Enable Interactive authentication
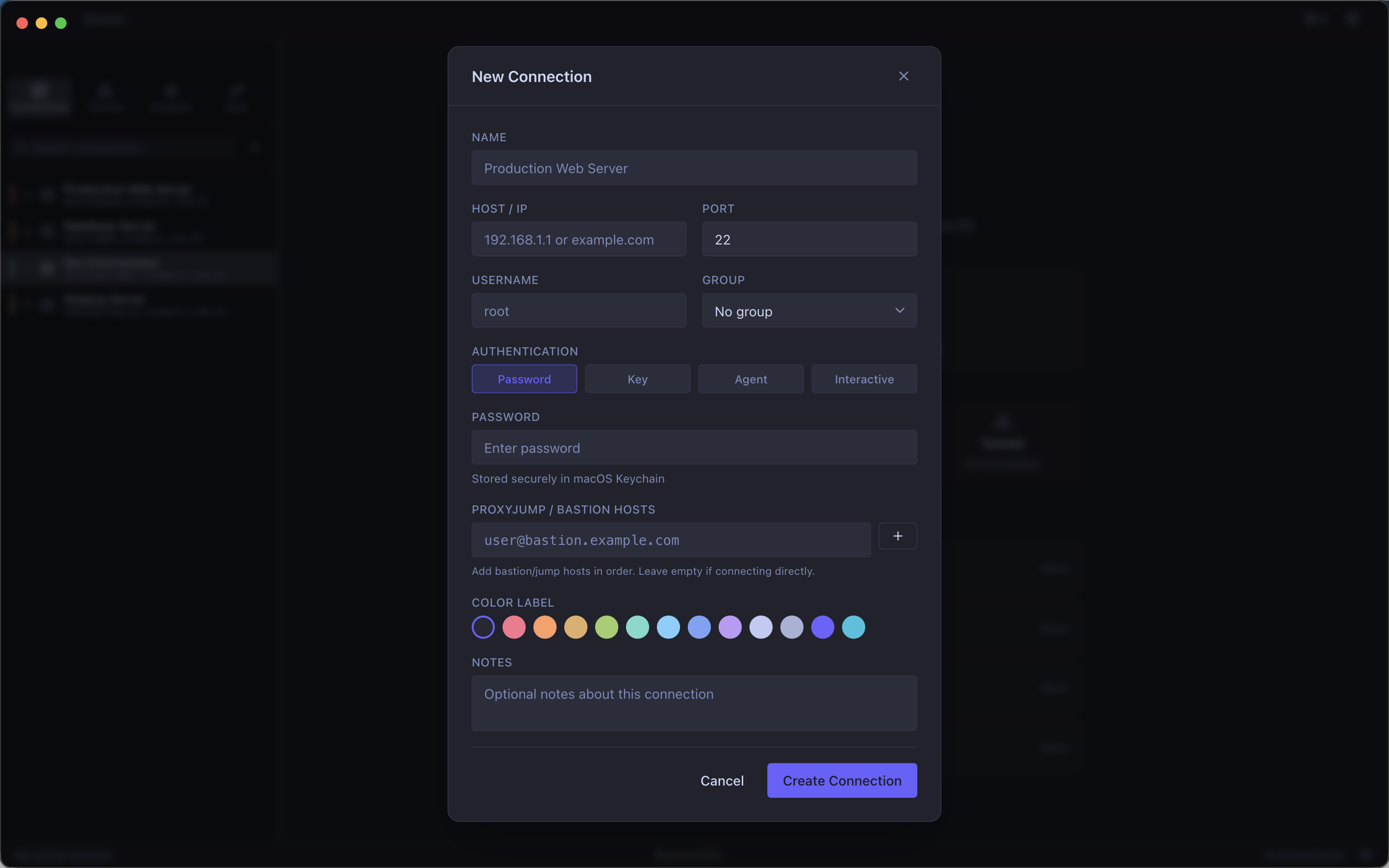This screenshot has height=868, width=1389. (x=864, y=379)
